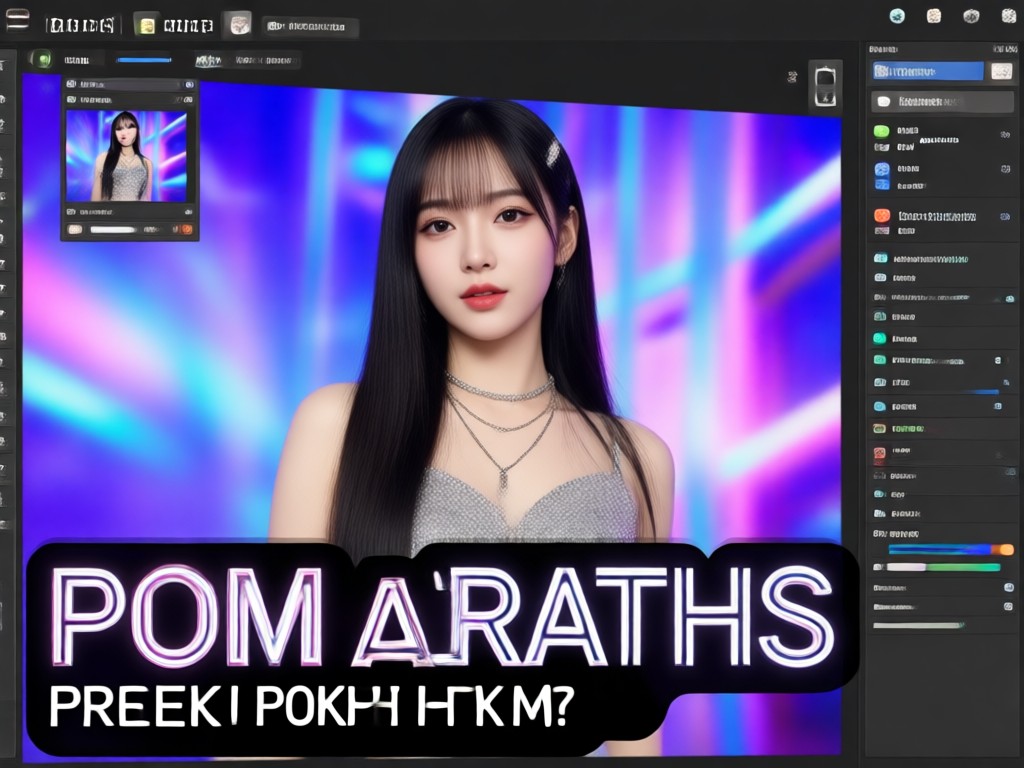Toggle the green round button under the top bar
The width and height of the screenshot is (1024, 768).
pos(44,60)
